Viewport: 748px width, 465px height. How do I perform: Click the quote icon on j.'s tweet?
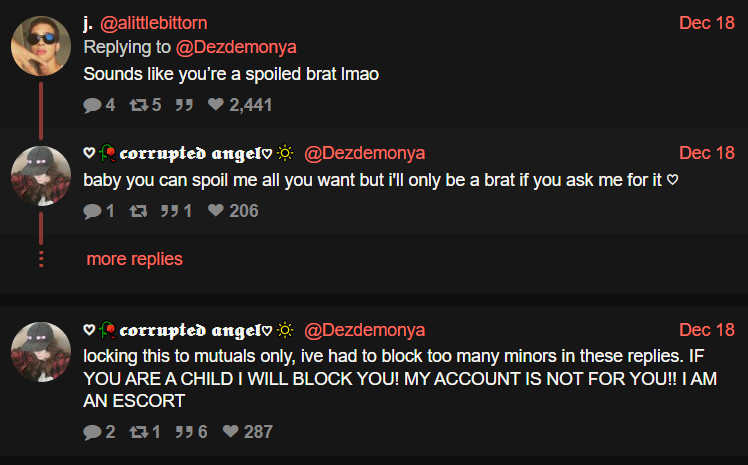(x=184, y=104)
